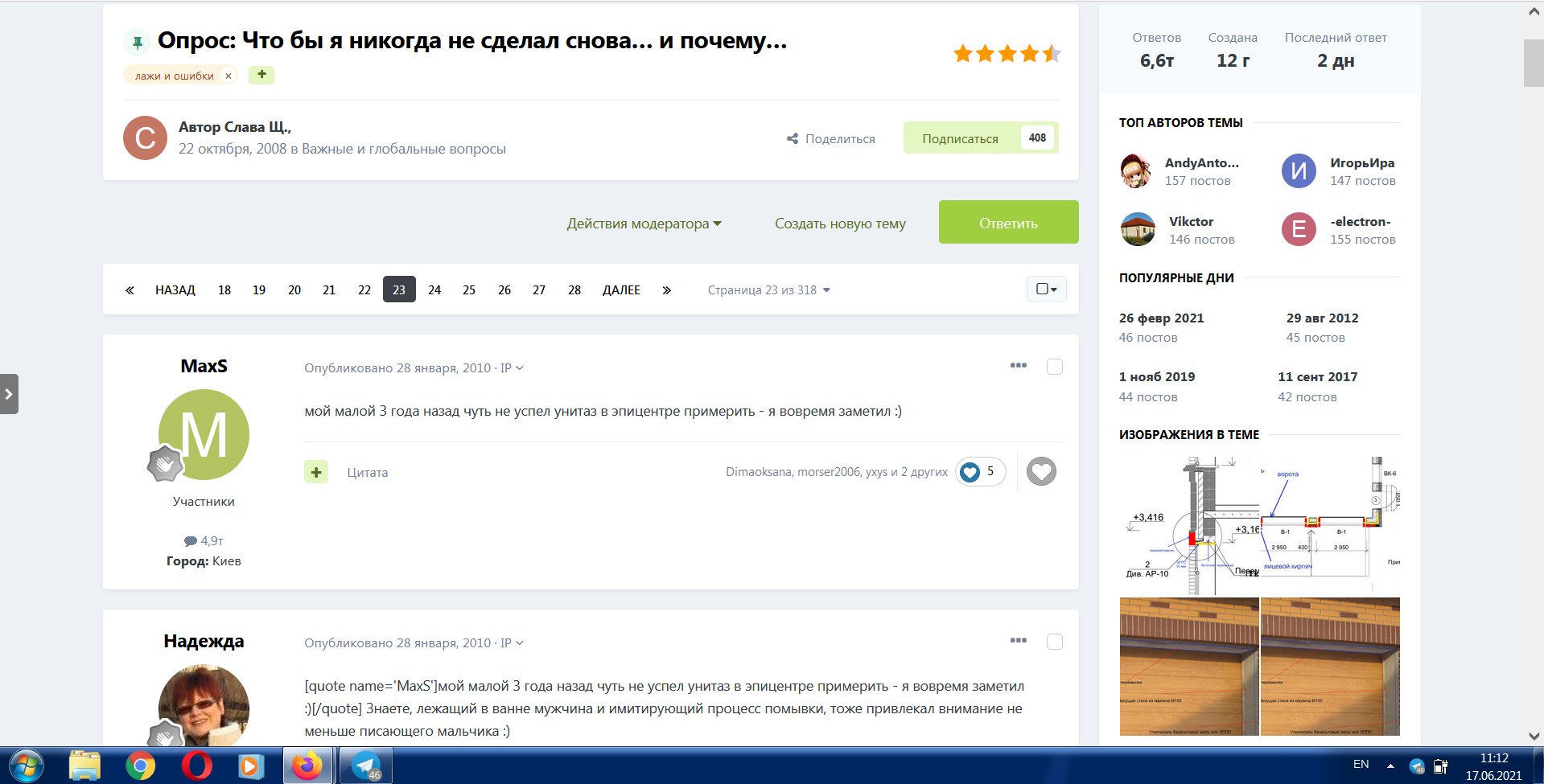The width and height of the screenshot is (1544, 784).
Task: Jump to last page with double-right arrows
Action: [666, 290]
